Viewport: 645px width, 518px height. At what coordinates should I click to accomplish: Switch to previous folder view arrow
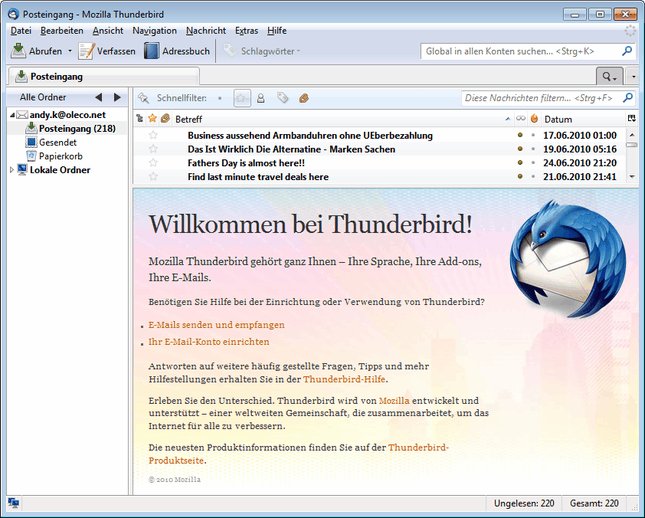[x=98, y=98]
